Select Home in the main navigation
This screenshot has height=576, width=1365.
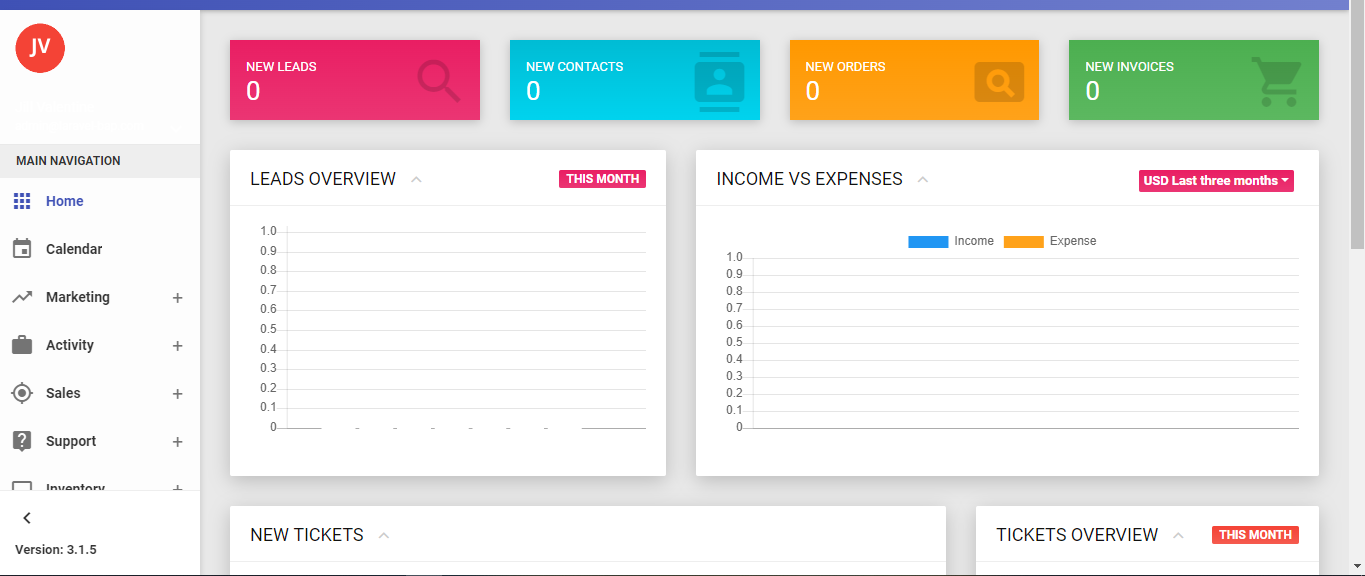64,200
